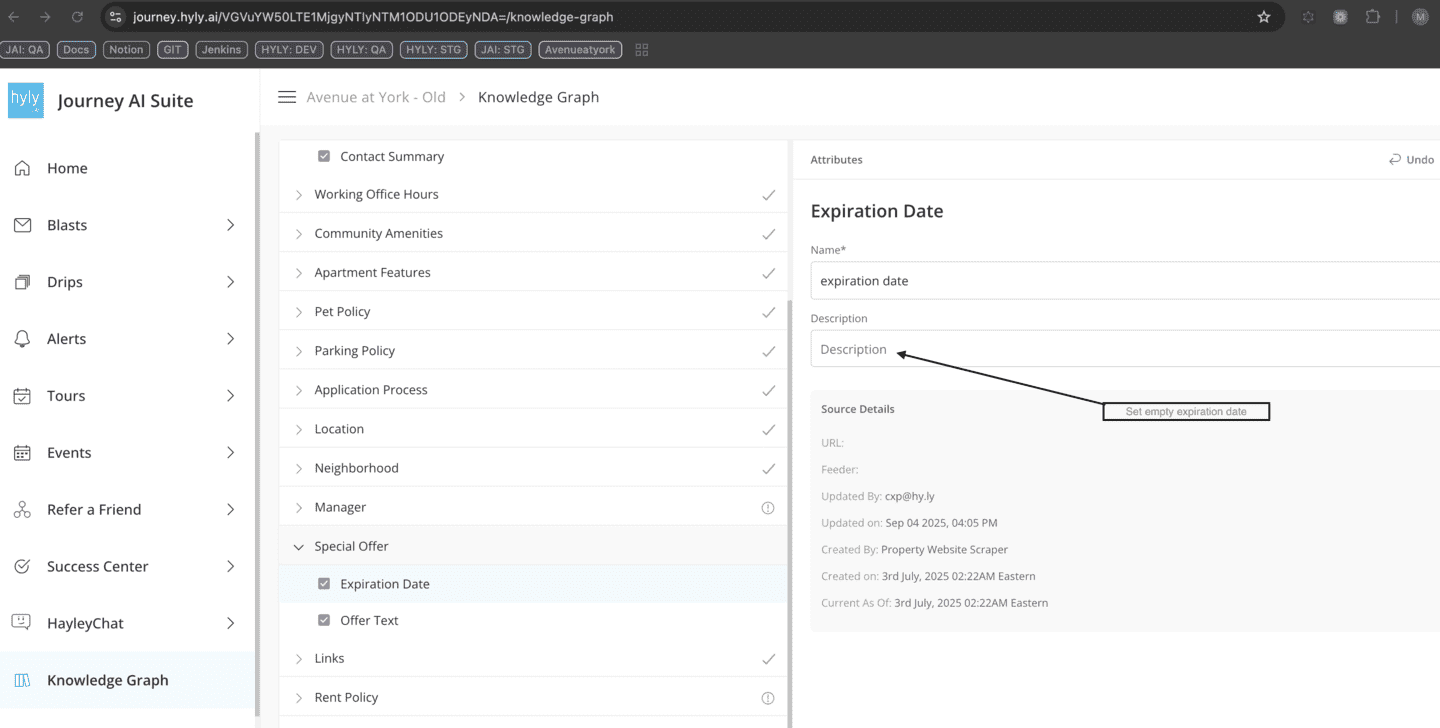Click the HayleyChat icon
The height and width of the screenshot is (728, 1440).
pos(22,623)
